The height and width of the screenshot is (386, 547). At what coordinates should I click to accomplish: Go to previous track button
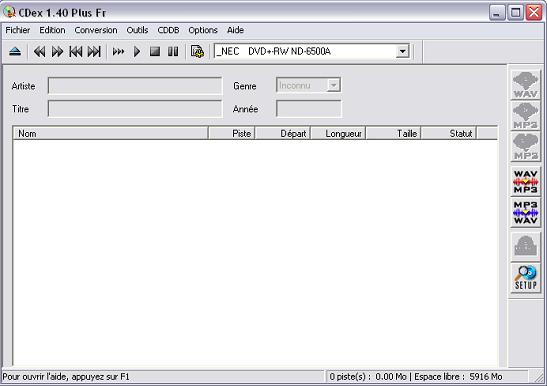(x=76, y=52)
